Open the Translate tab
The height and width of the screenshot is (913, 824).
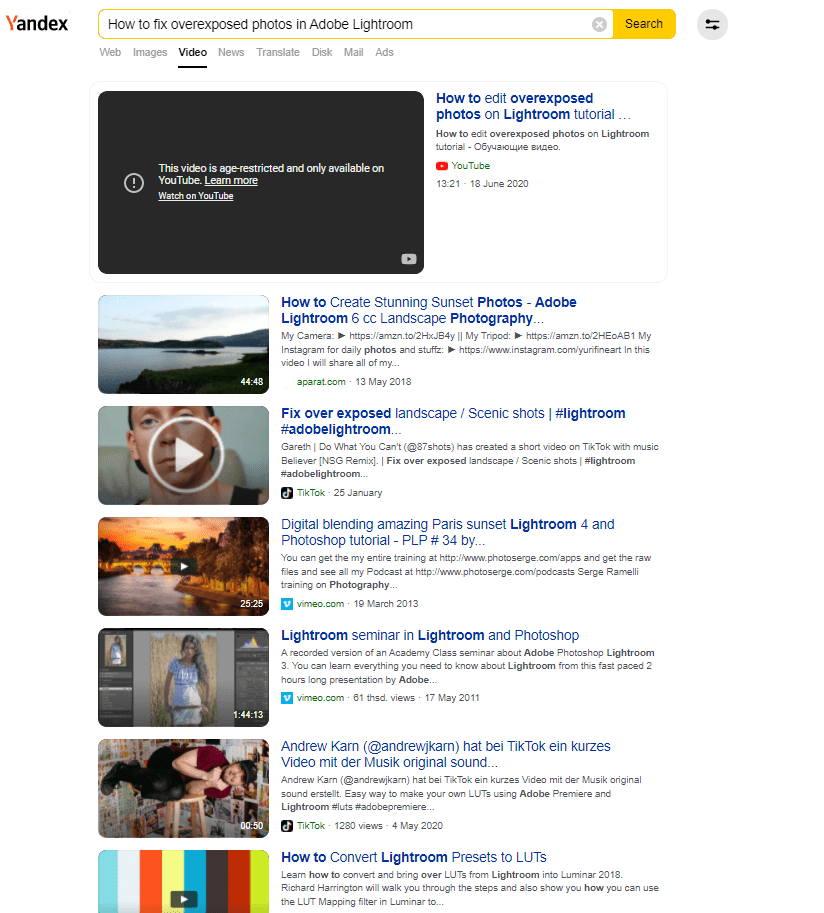tap(278, 52)
